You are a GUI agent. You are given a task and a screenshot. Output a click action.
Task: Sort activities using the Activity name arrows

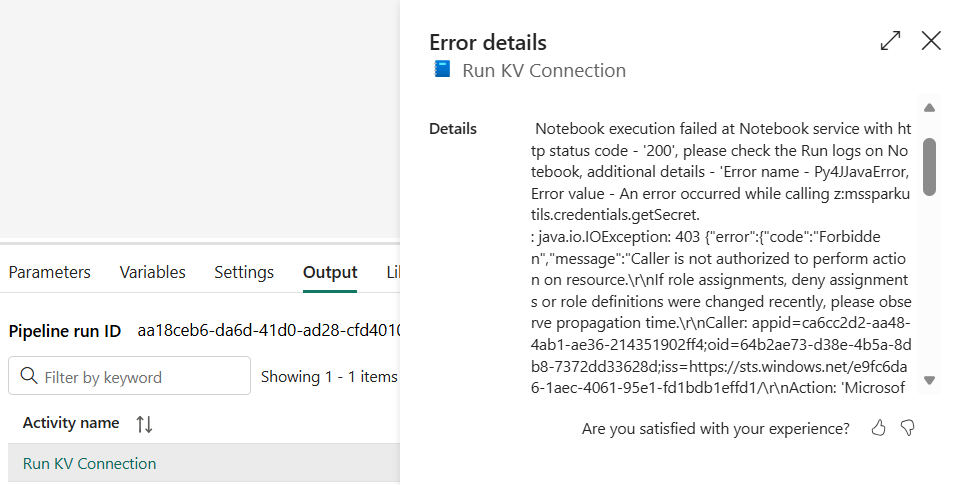144,423
